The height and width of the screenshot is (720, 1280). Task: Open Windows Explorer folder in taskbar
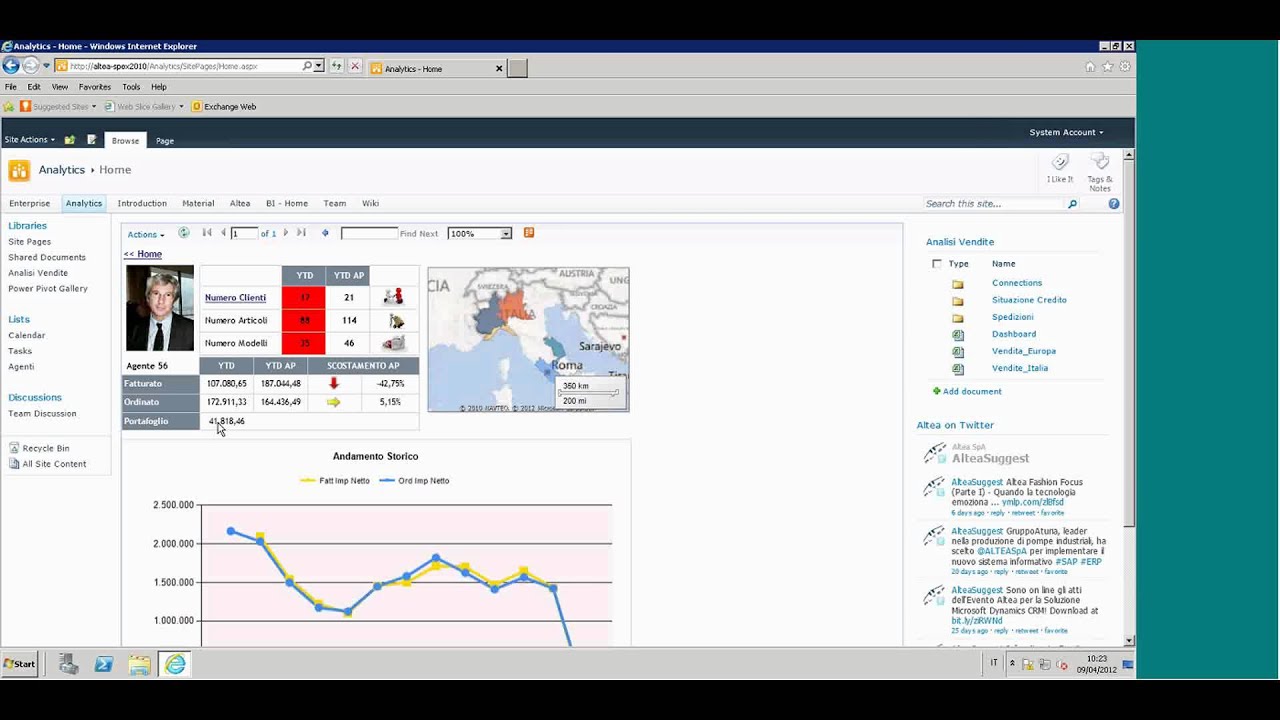click(139, 664)
